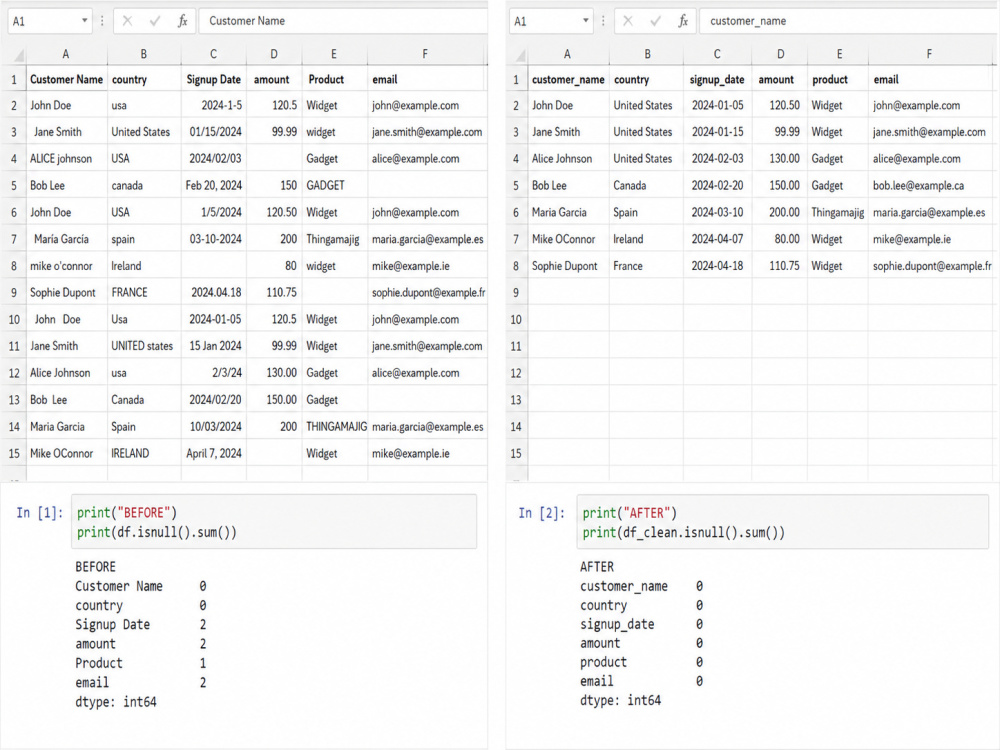Image resolution: width=1000 pixels, height=750 pixels.
Task: Select cell with 'UNITED states'
Action: coord(144,346)
